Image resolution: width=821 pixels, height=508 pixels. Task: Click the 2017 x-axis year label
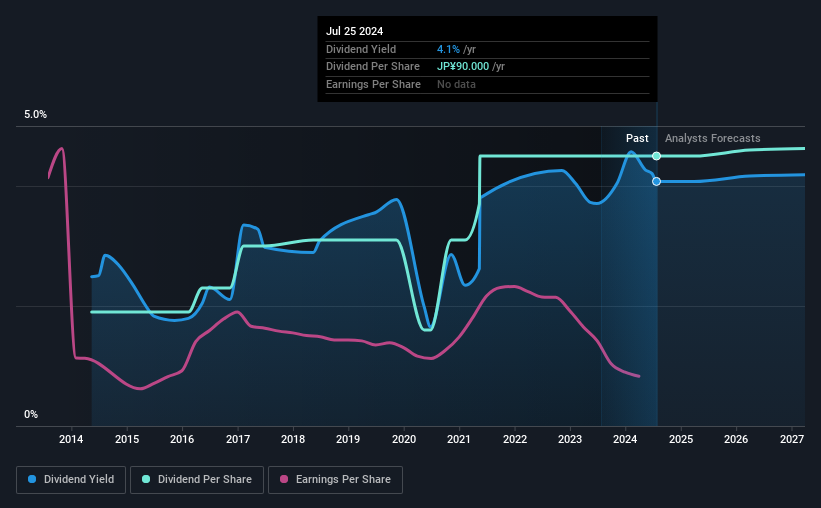[x=238, y=439]
